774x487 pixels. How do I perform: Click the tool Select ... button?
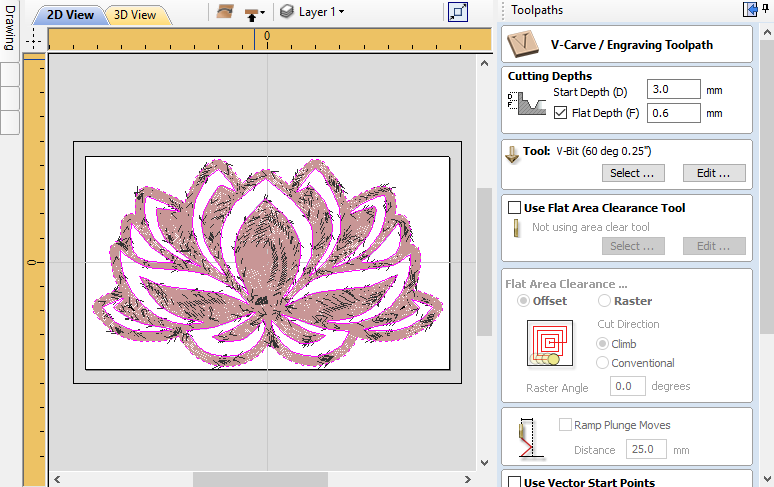(631, 173)
